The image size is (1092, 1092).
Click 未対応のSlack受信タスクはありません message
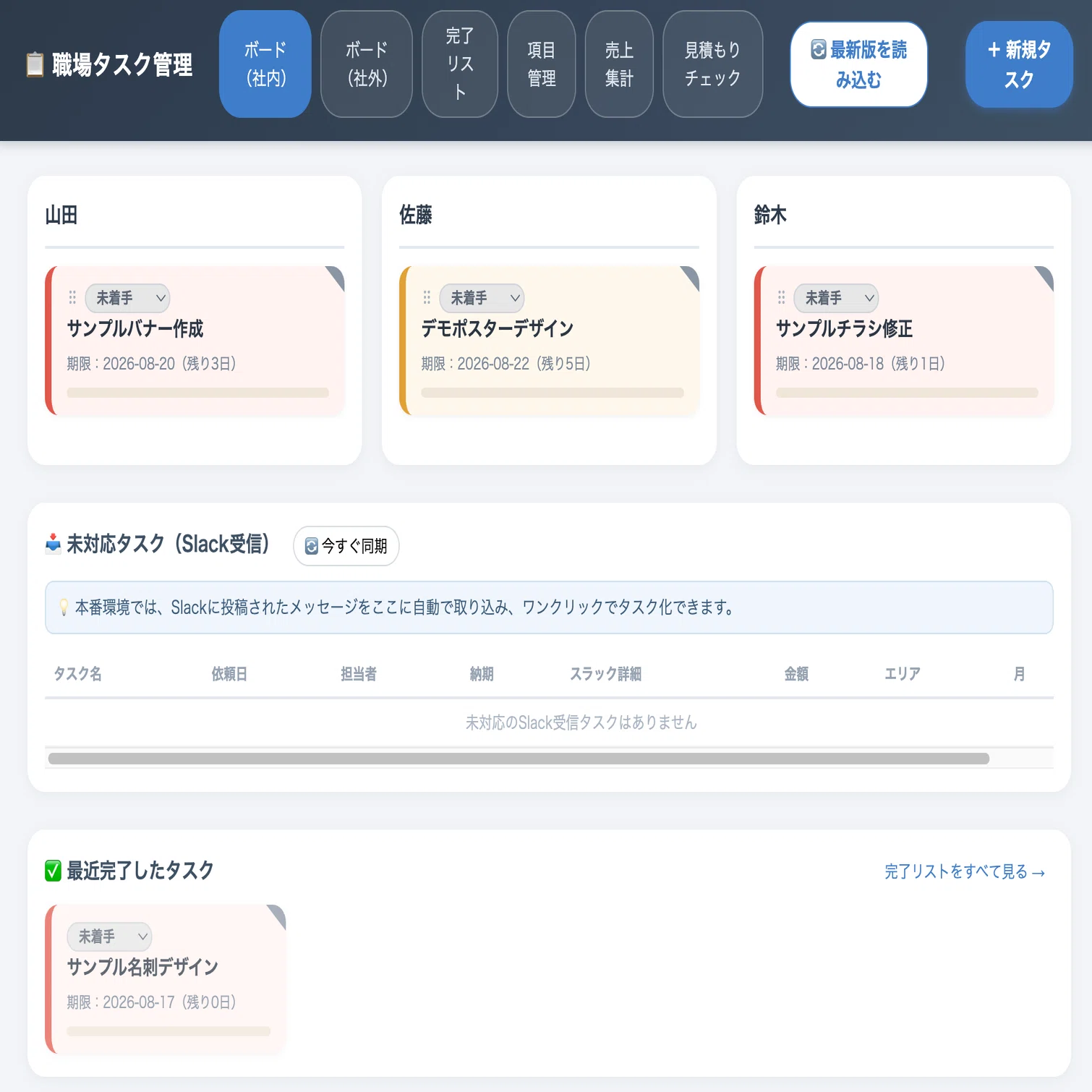tap(581, 722)
